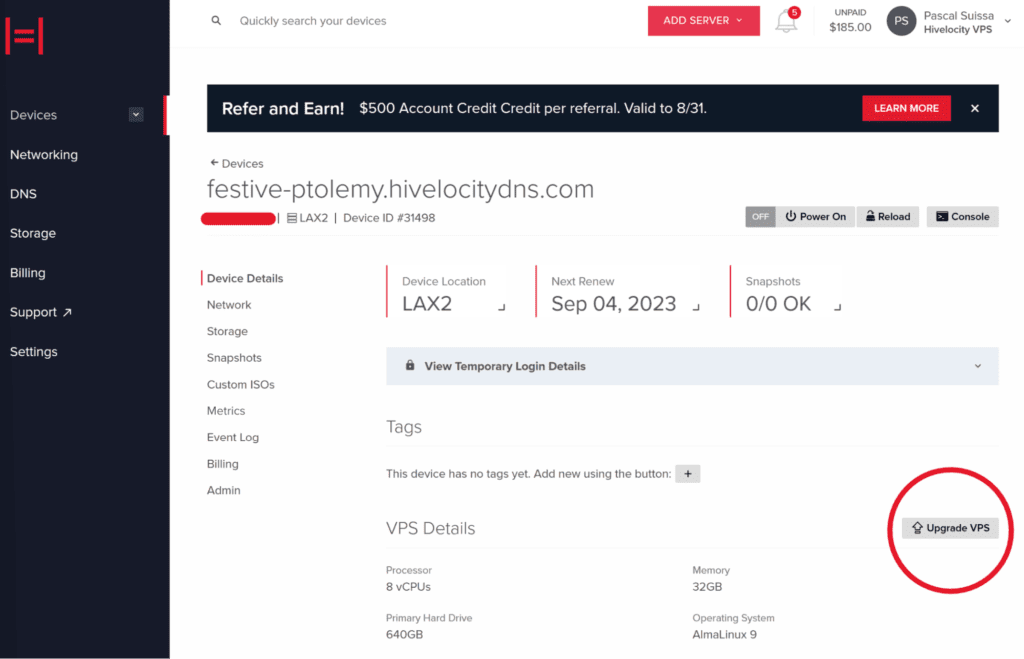Switch to the Snapshots tab
This screenshot has width=1024, height=659.
pos(234,357)
